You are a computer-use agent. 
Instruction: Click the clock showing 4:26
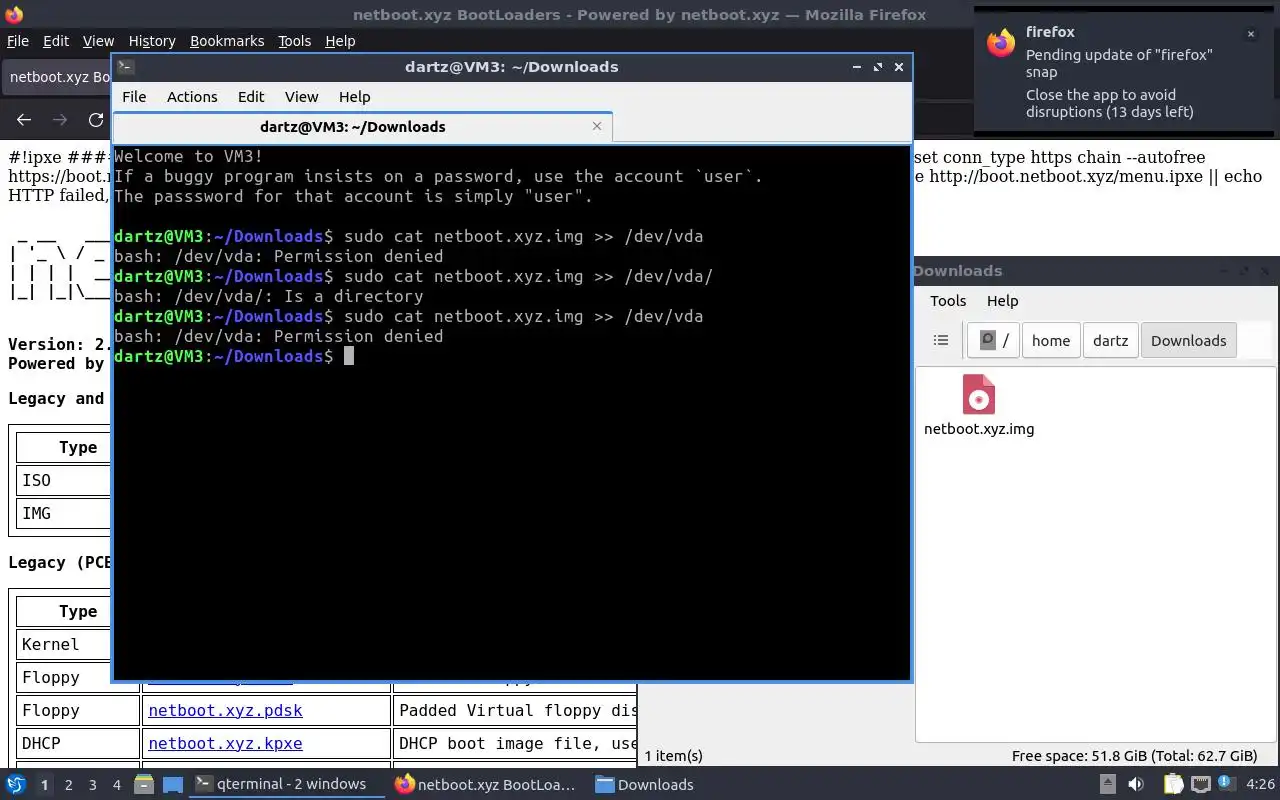pyautogui.click(x=1260, y=784)
